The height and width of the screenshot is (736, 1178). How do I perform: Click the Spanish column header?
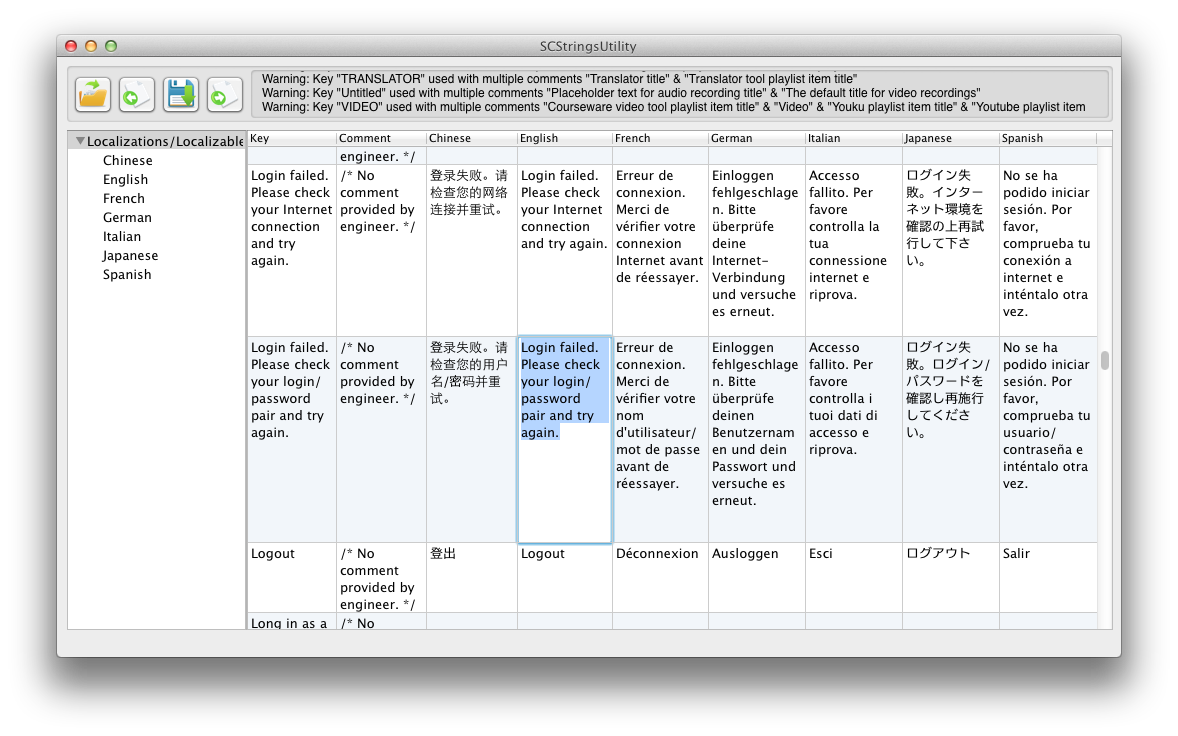pos(1047,138)
